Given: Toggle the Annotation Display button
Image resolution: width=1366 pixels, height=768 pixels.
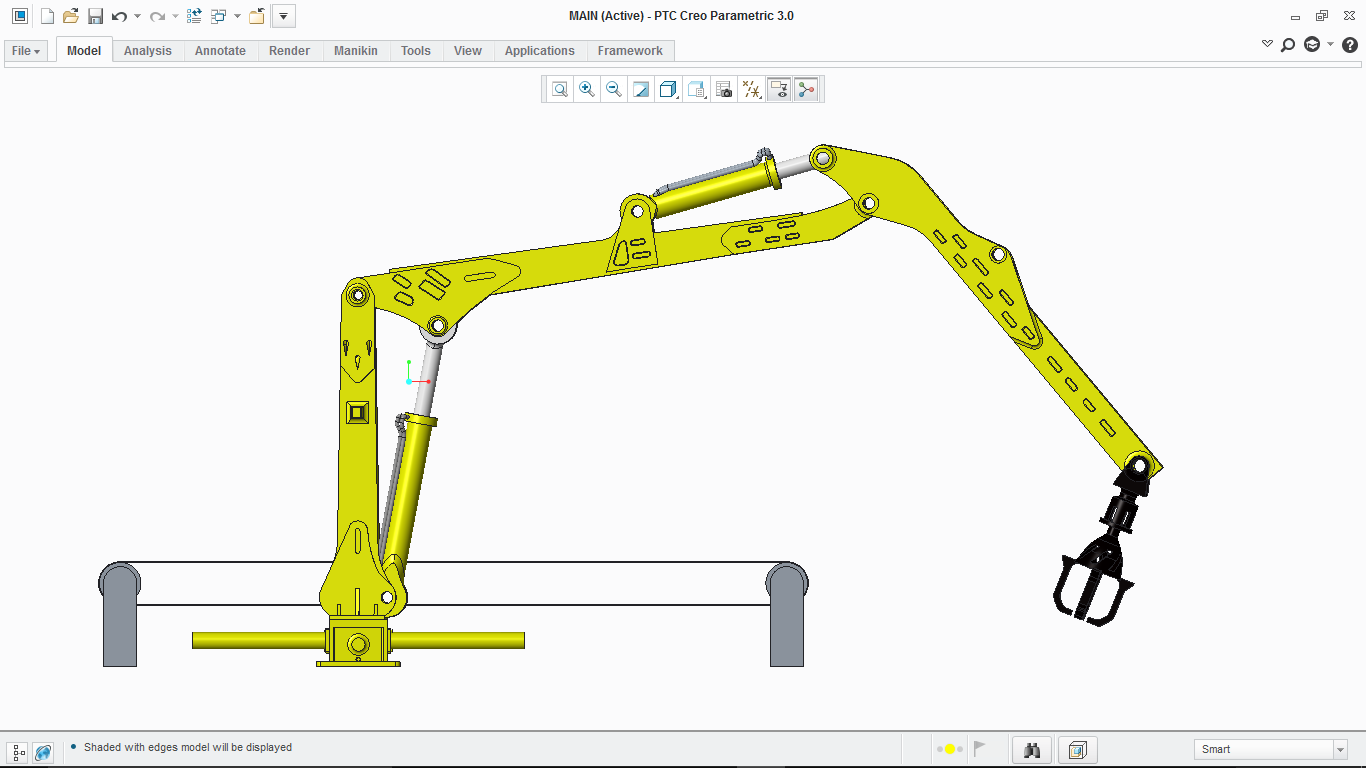Looking at the screenshot, I should (779, 90).
